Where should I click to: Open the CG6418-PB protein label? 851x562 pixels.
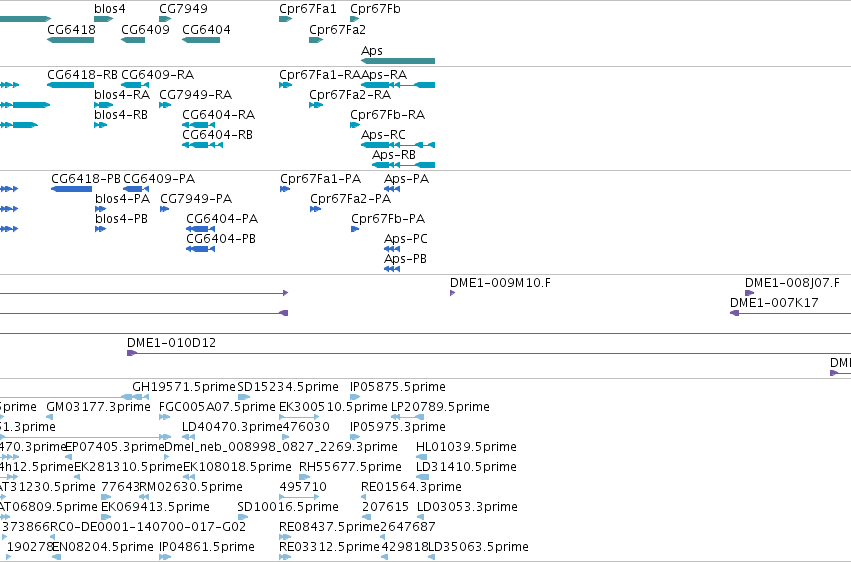(x=86, y=178)
